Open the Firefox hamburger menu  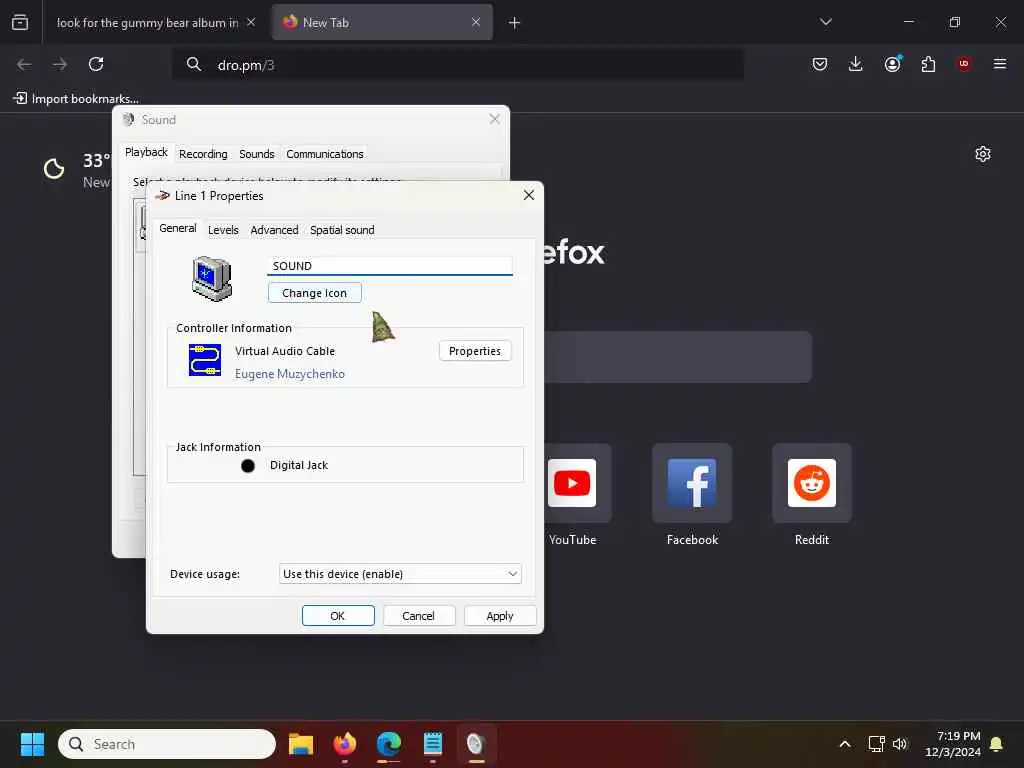[1000, 64]
